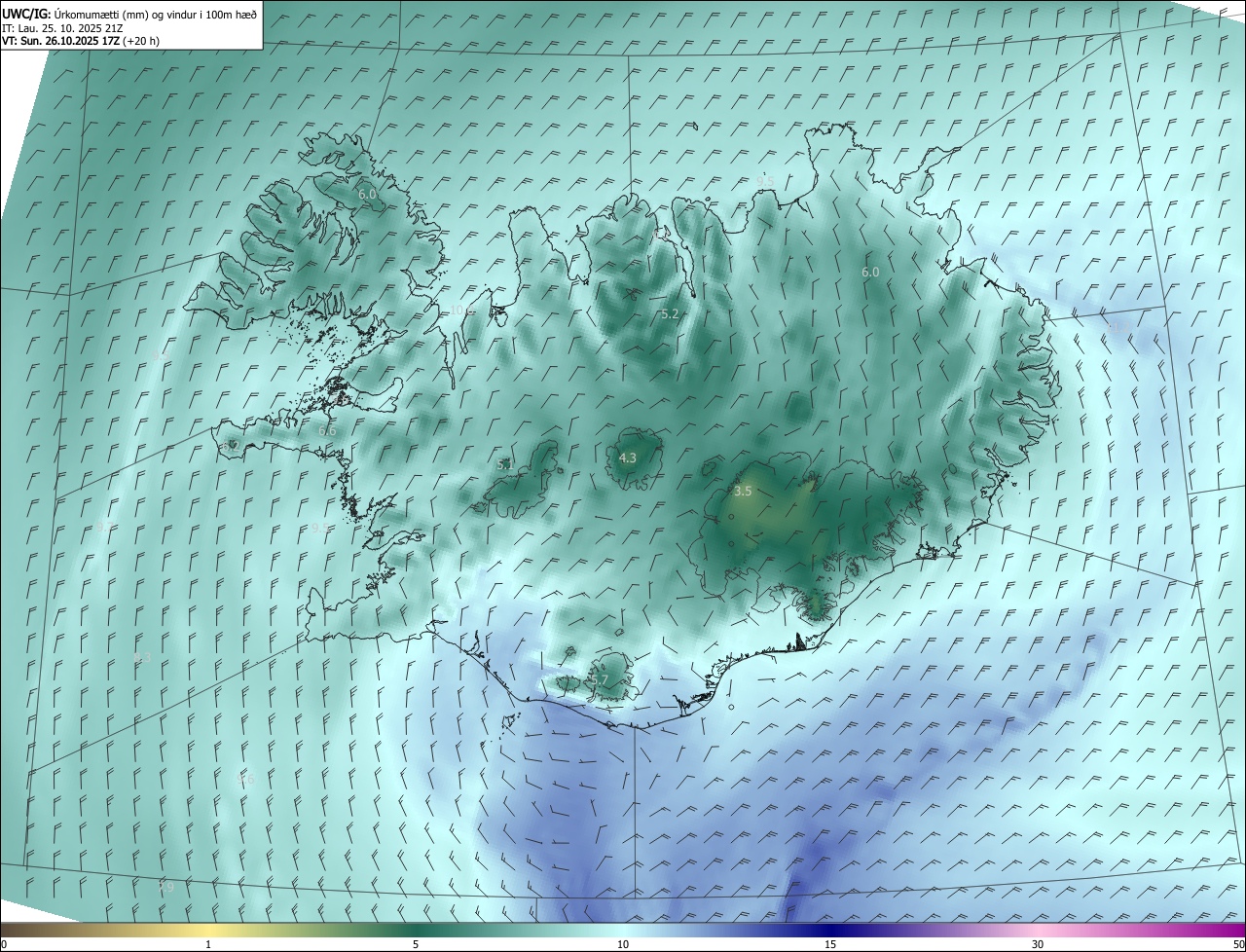Click the color scale tick label "30"

point(1038,945)
